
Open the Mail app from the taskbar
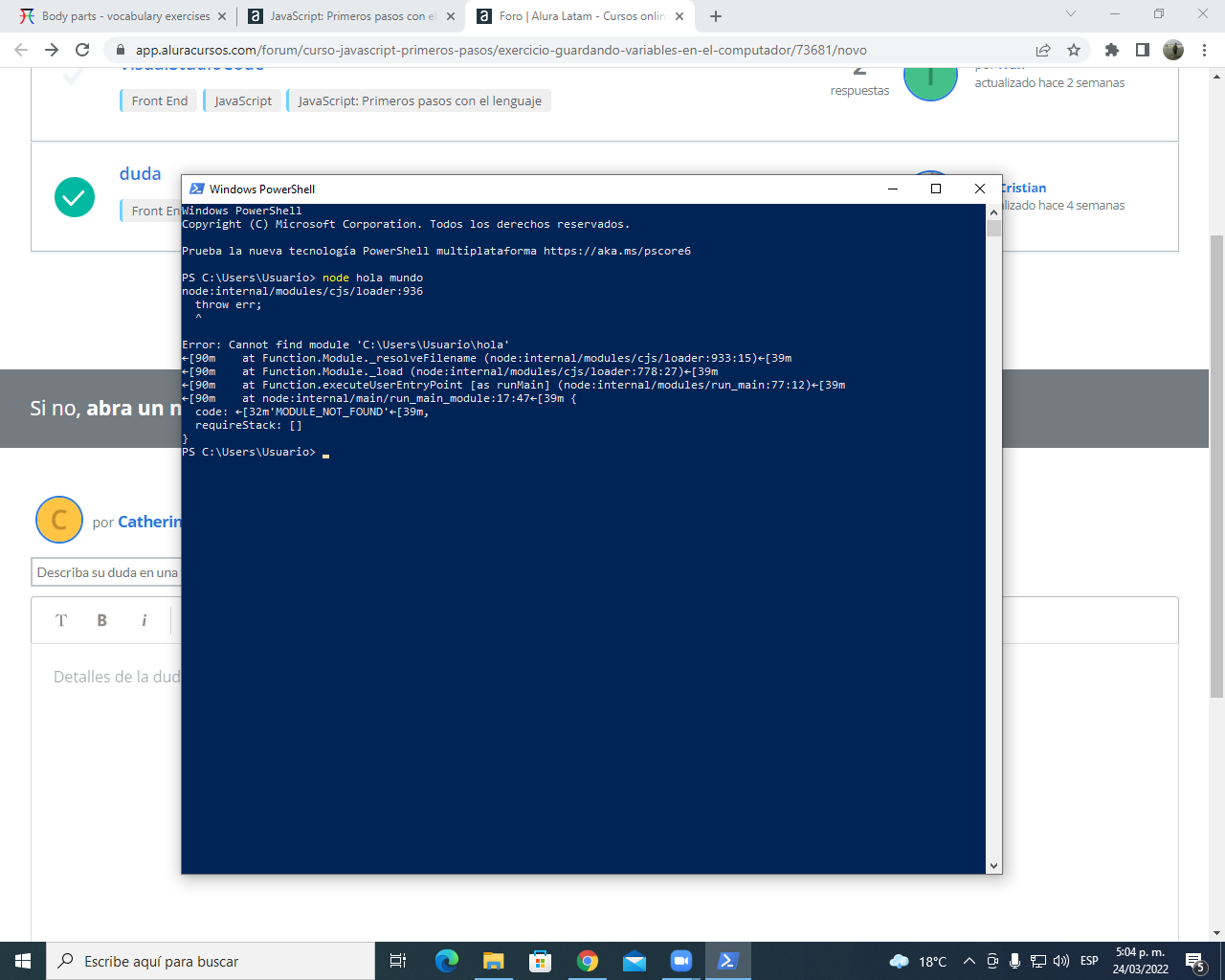tap(635, 961)
